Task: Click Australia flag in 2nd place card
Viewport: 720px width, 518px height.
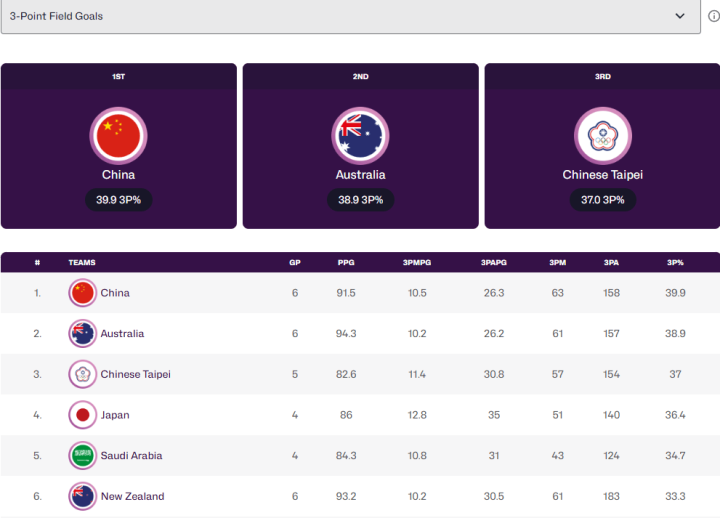Action: 360,136
